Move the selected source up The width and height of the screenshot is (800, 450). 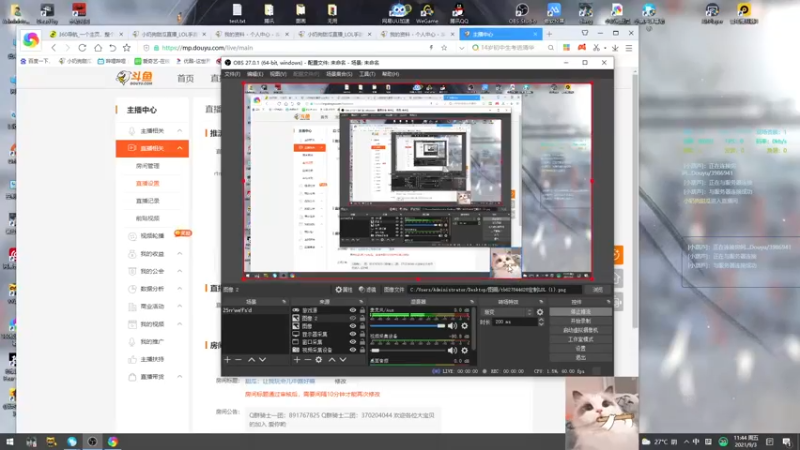[332, 360]
